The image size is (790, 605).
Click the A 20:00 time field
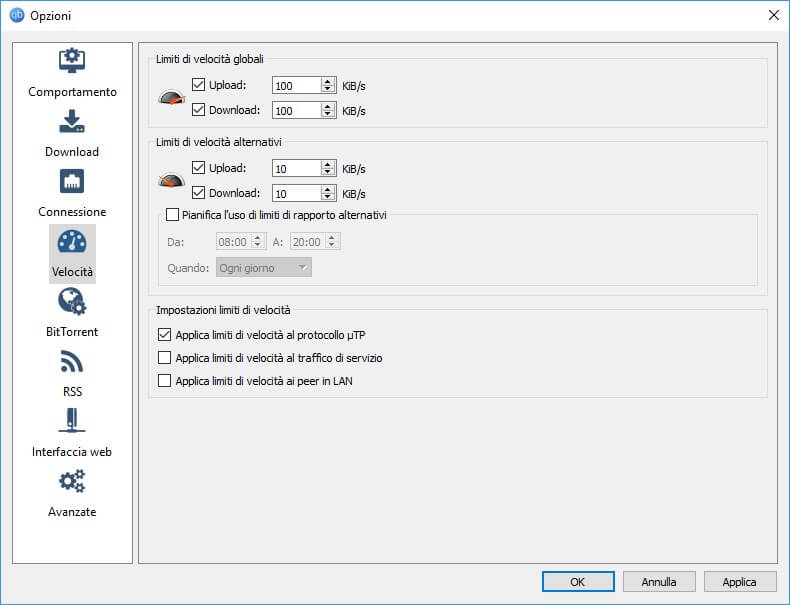coord(315,242)
